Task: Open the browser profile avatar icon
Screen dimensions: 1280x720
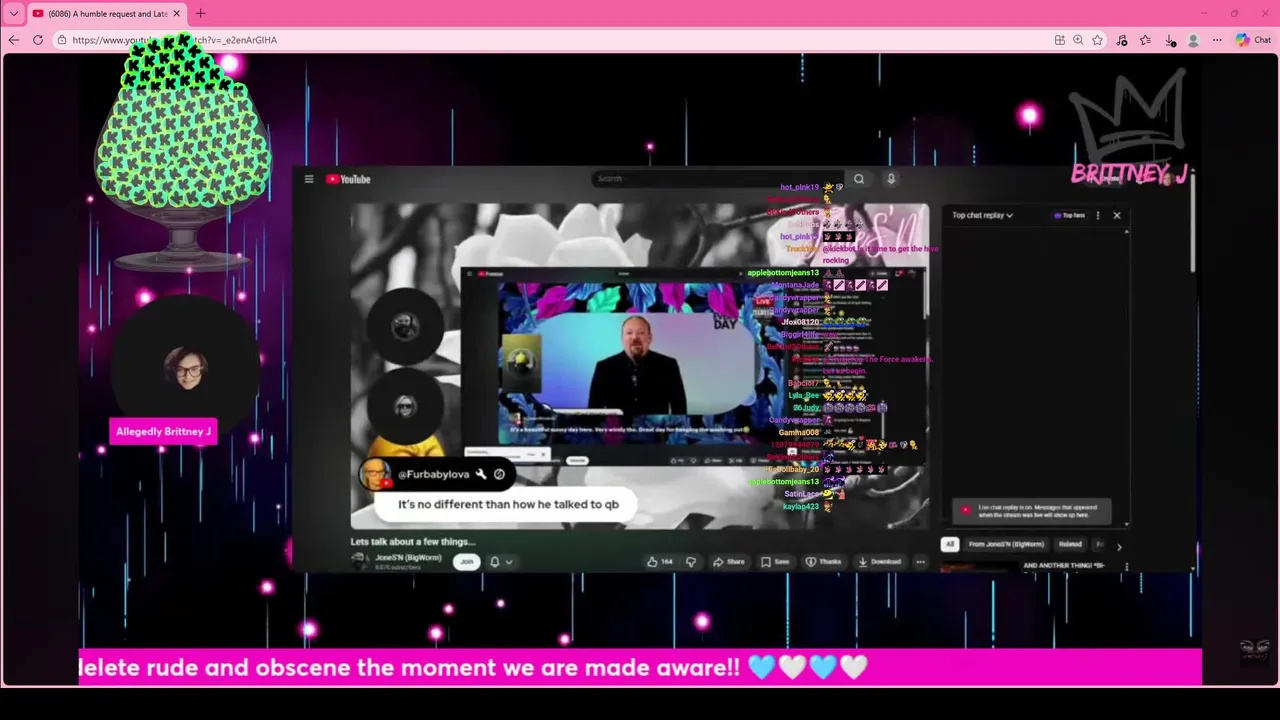Action: coord(1193,40)
